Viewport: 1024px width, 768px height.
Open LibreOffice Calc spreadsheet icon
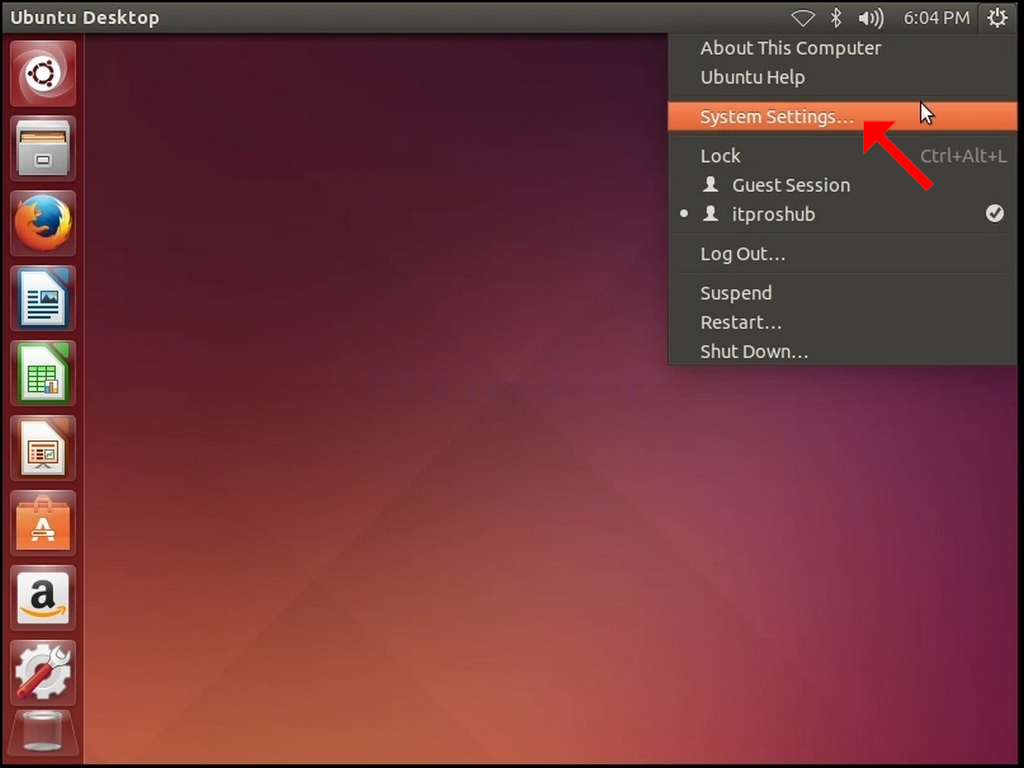pos(43,373)
